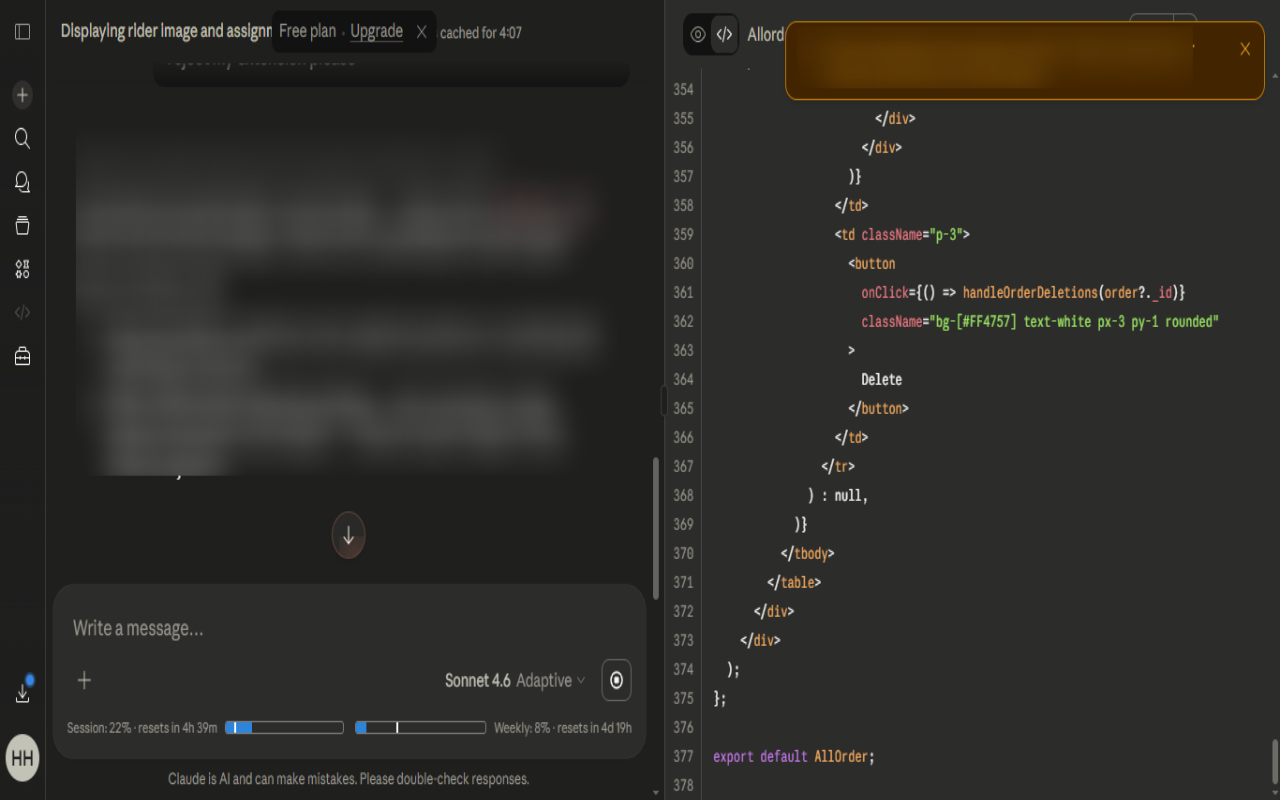Click the Weekly usage progress bar
The image size is (1280, 800).
click(420, 728)
